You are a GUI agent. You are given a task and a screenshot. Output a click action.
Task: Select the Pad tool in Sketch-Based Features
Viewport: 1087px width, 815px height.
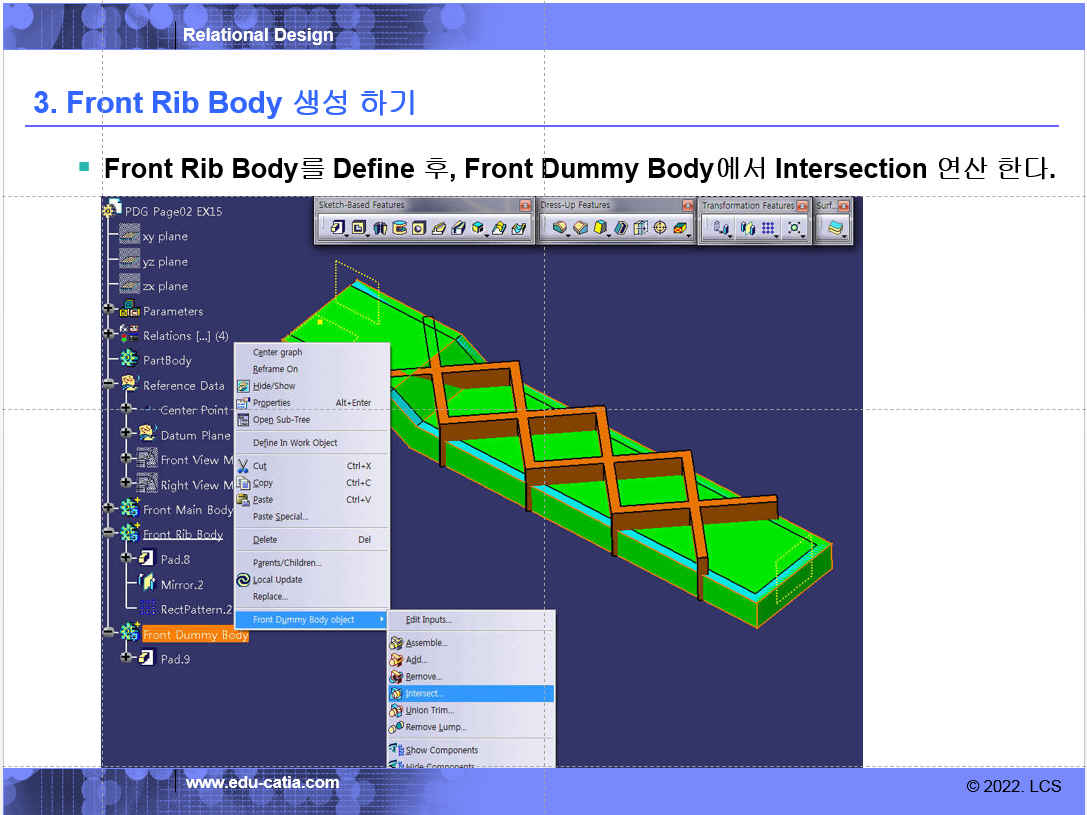click(337, 228)
